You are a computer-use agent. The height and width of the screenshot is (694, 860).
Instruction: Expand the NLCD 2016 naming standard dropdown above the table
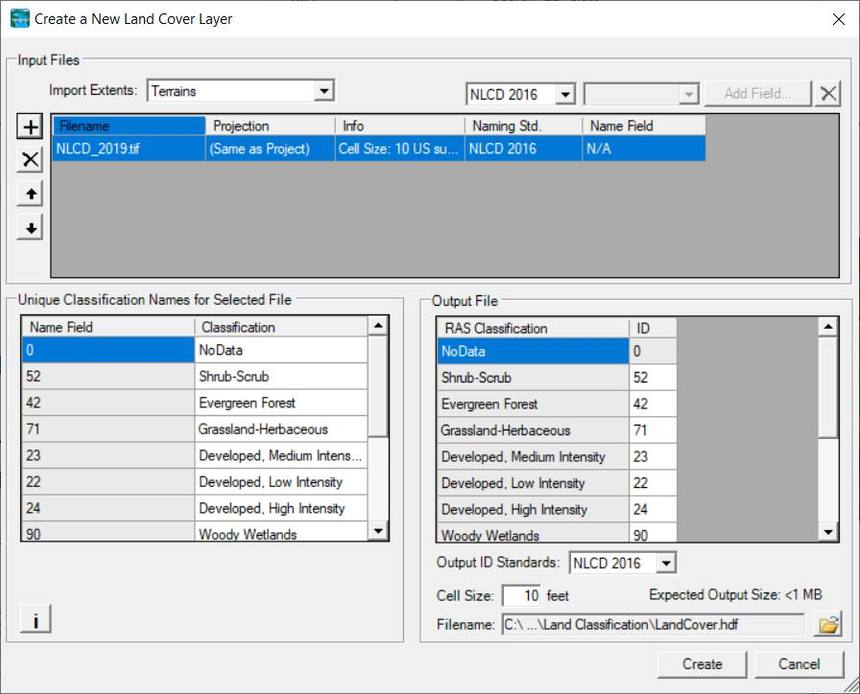point(565,94)
